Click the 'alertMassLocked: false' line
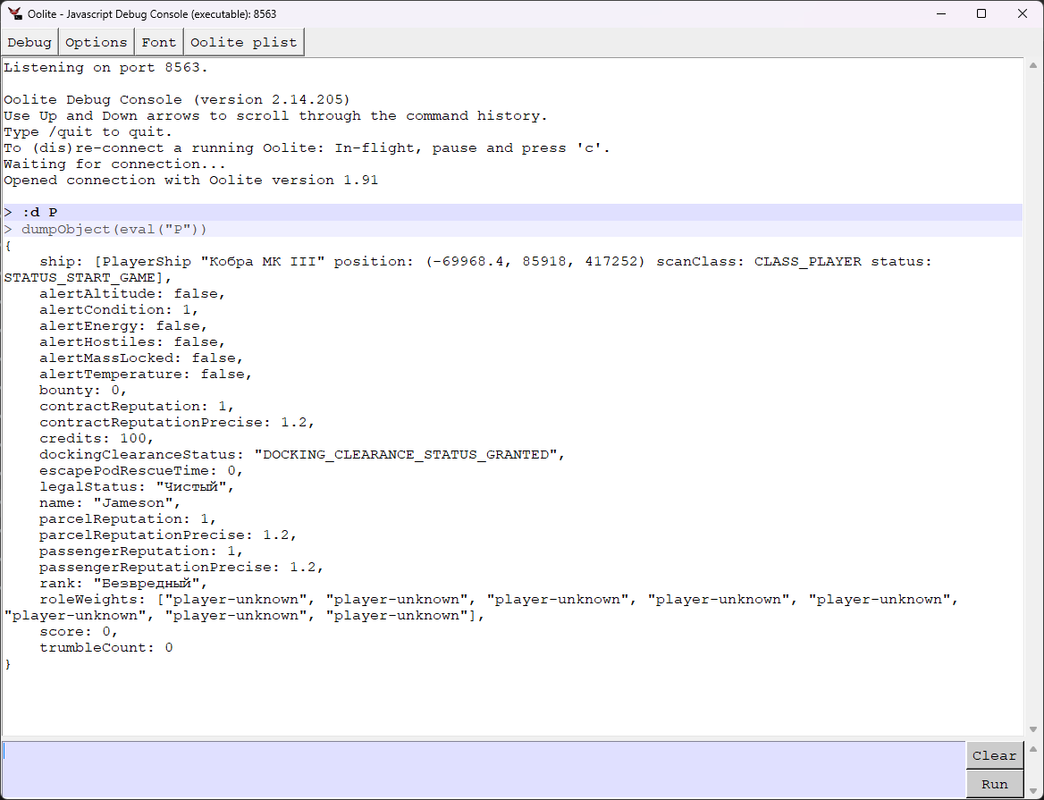 tap(141, 358)
